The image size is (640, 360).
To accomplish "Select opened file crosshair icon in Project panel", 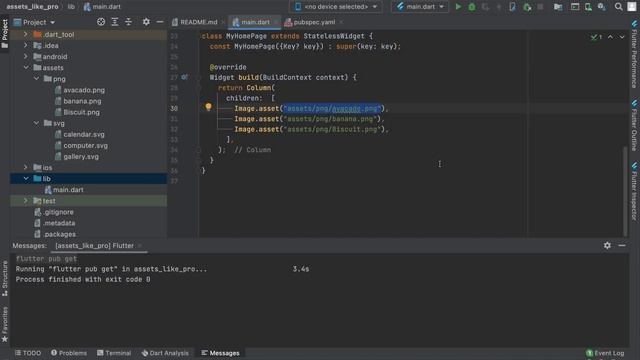I will click(101, 22).
